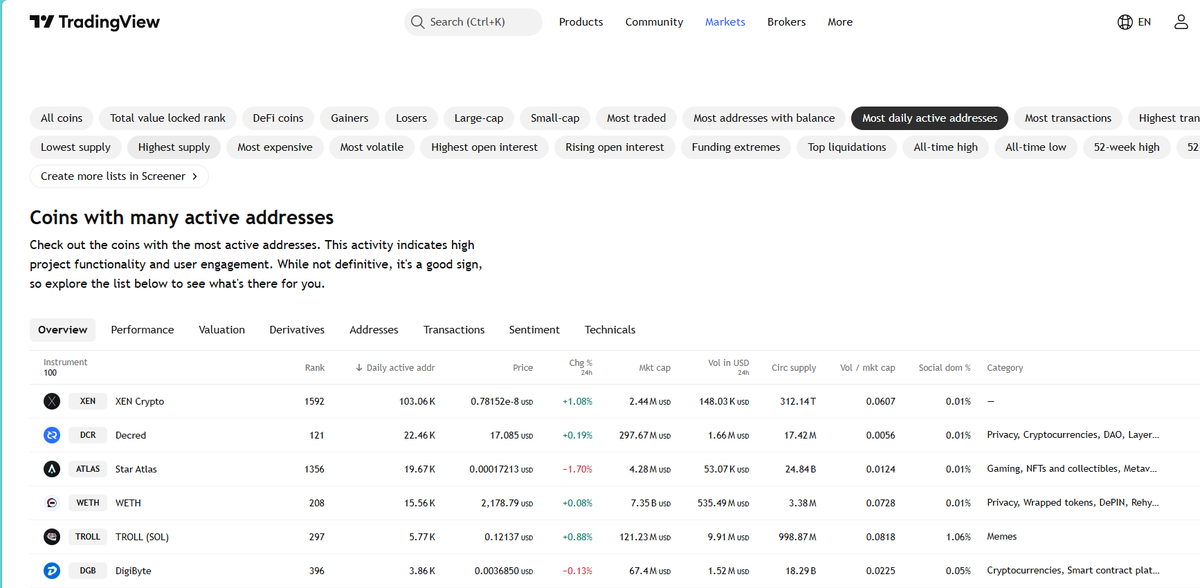Switch to the Addresses tab
Viewport: 1200px width, 588px height.
coord(374,329)
